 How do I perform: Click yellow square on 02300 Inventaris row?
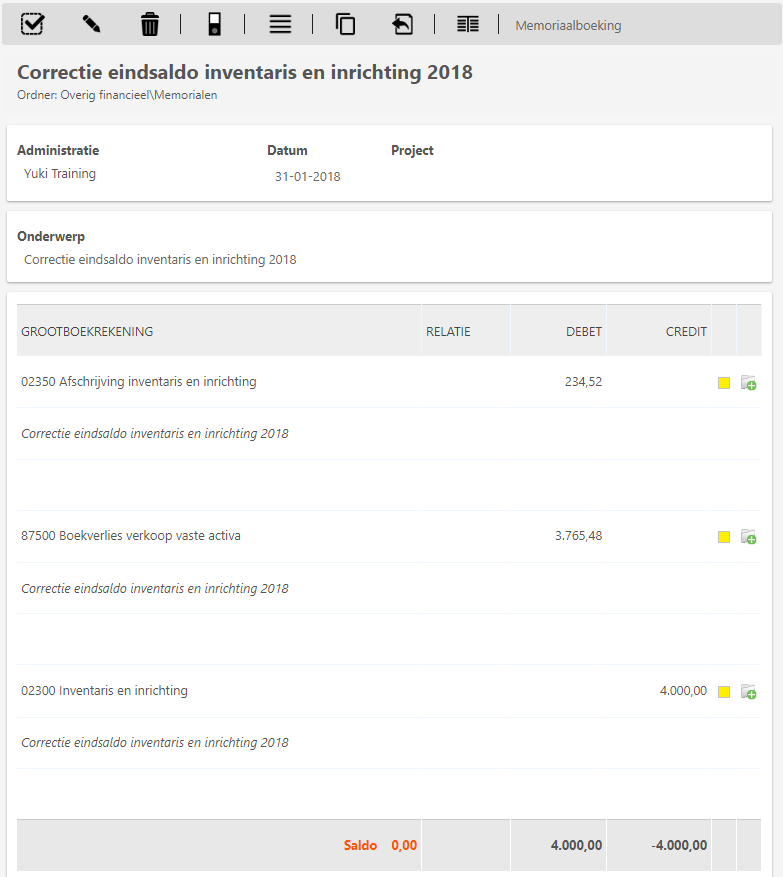(724, 692)
